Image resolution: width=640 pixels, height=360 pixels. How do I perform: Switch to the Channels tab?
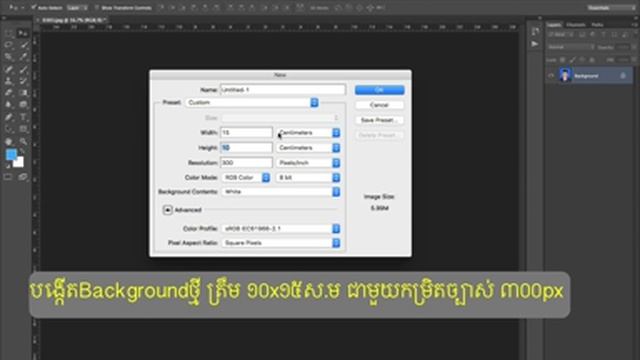pyautogui.click(x=576, y=25)
